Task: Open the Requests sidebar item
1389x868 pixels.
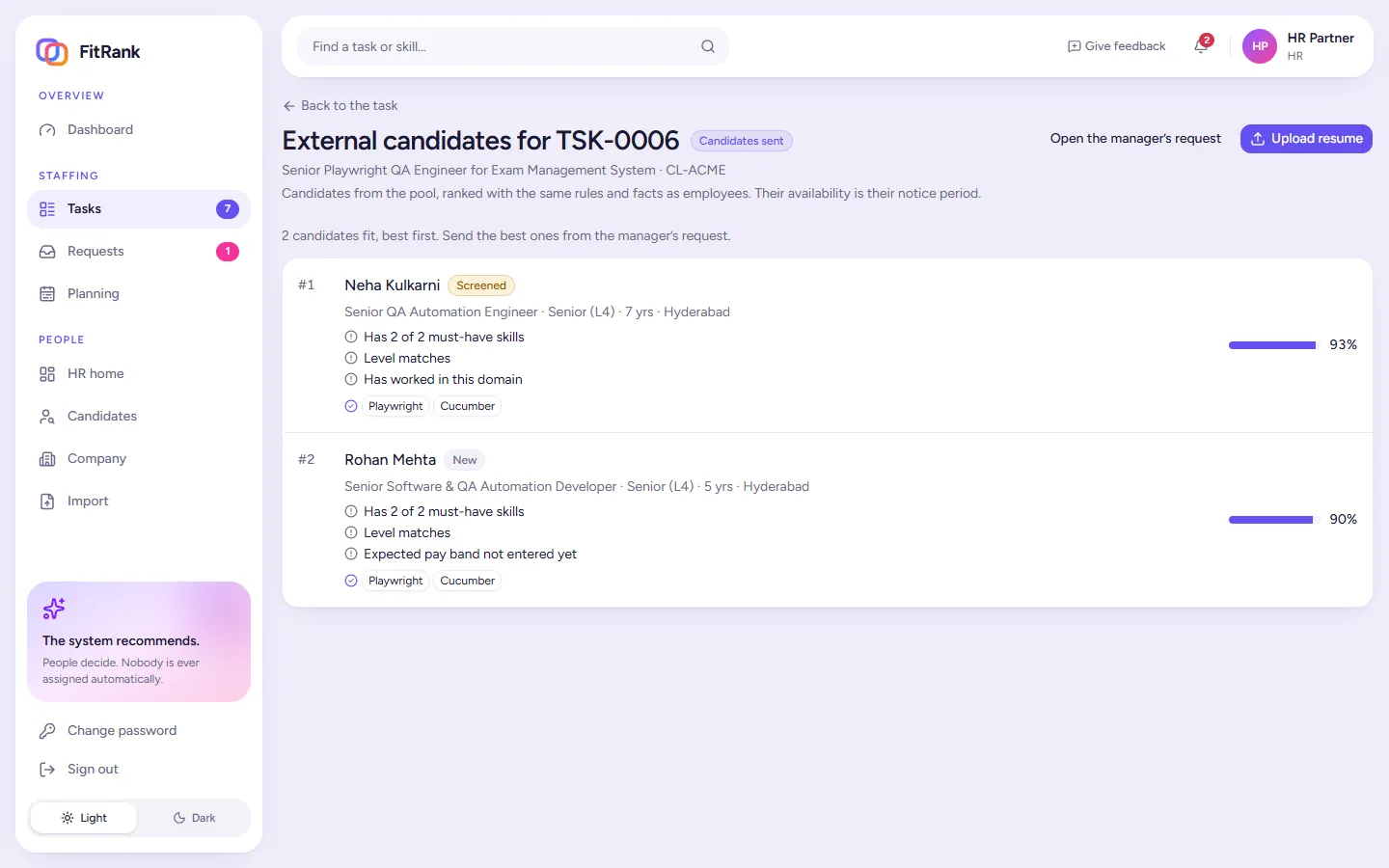Action: tap(139, 252)
